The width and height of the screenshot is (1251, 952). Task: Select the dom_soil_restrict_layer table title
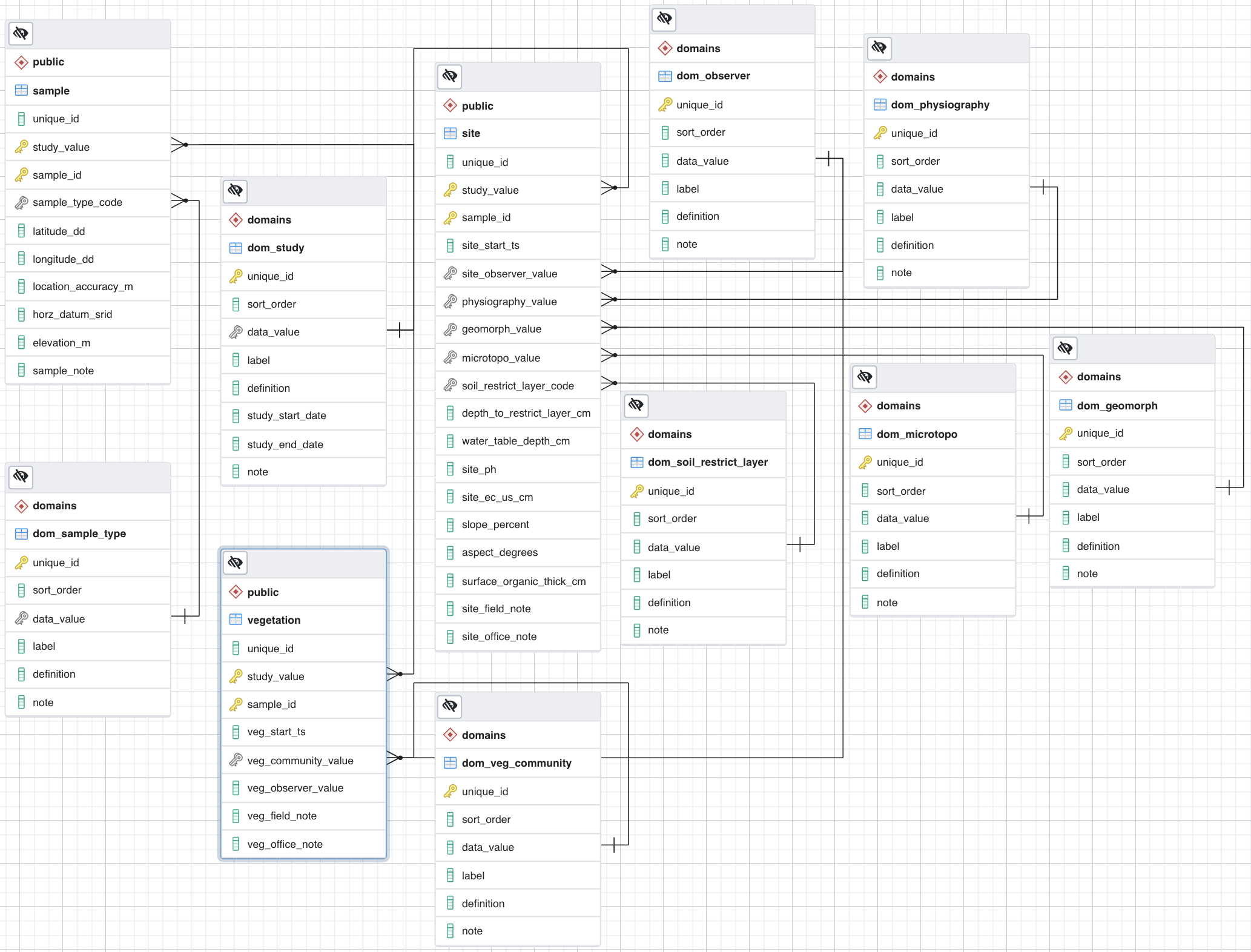click(x=707, y=462)
